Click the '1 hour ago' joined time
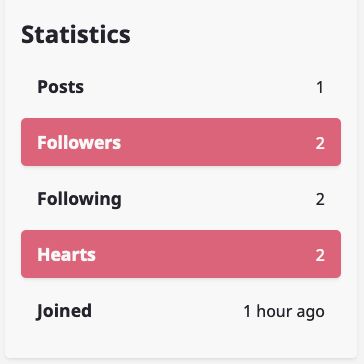364x364 pixels. [x=284, y=312]
